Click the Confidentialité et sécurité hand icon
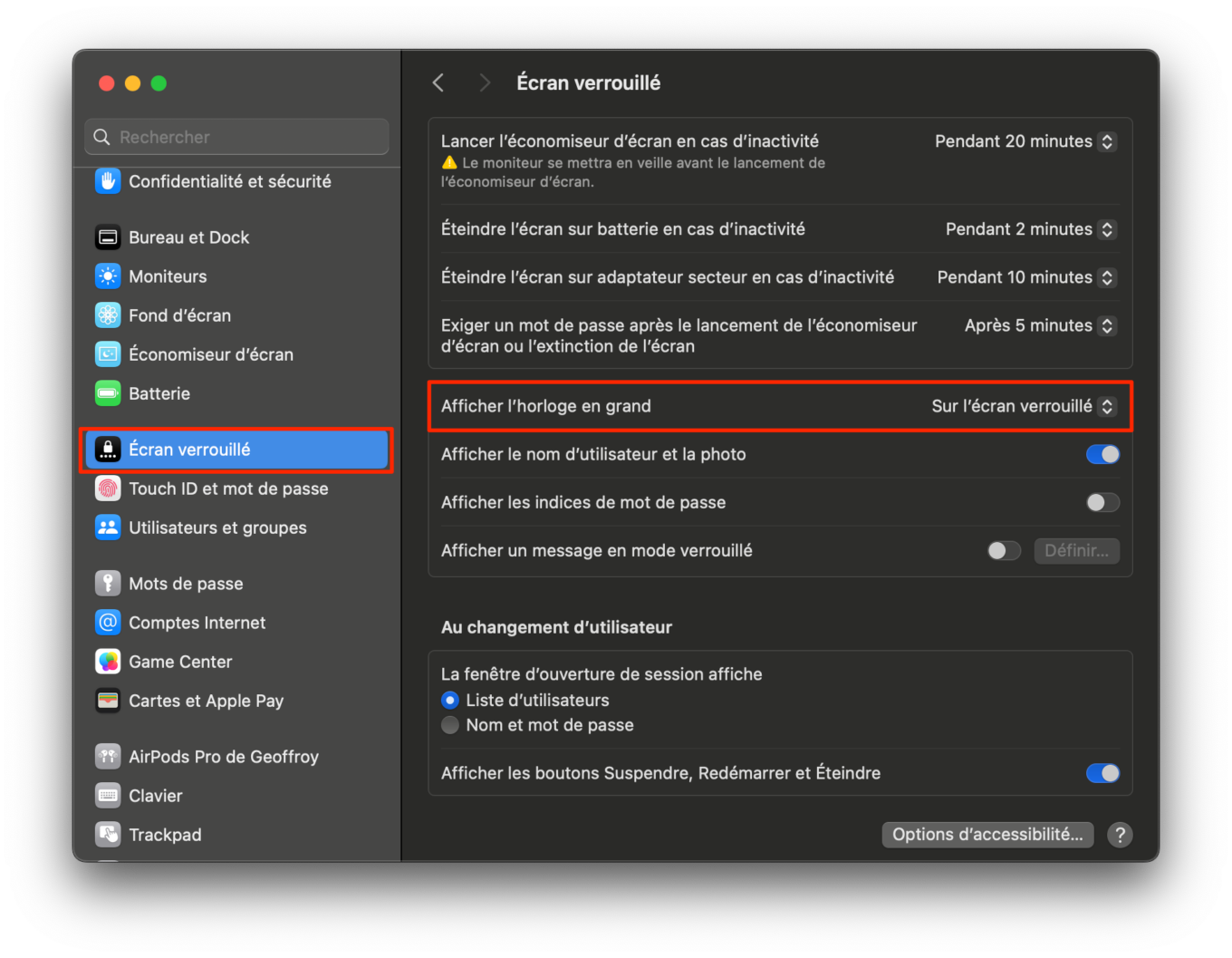Screen dimensions: 1232x958 [108, 181]
